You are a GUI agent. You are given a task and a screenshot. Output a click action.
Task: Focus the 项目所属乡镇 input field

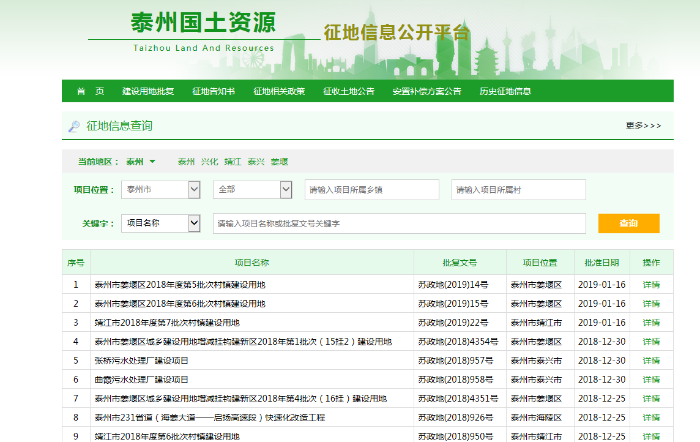click(372, 189)
